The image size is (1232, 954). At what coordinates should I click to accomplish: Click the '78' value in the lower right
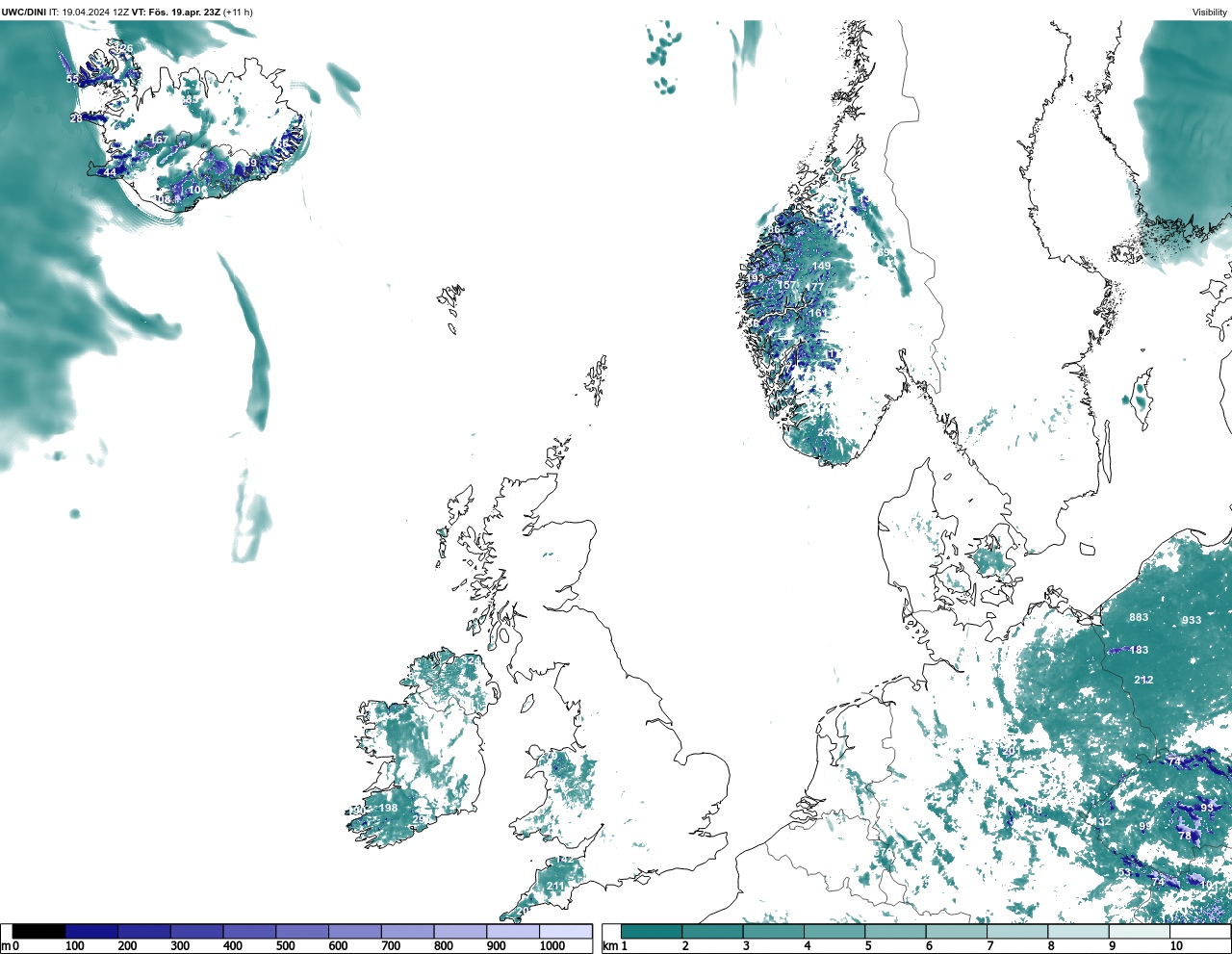[1185, 837]
